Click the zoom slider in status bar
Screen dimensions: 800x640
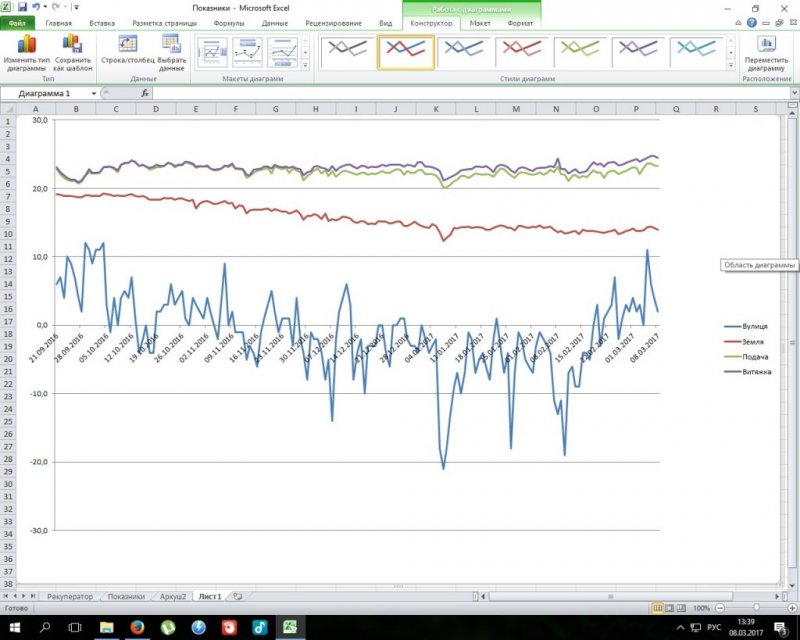coord(757,608)
